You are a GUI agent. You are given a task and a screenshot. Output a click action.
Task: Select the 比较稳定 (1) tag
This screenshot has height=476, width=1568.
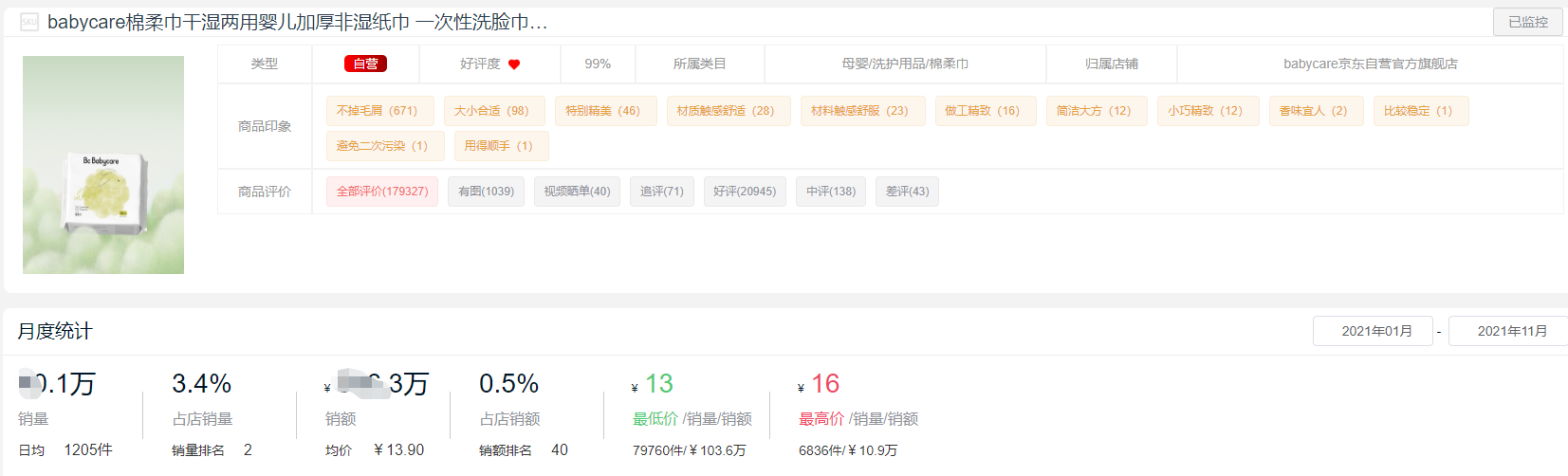tap(1421, 111)
